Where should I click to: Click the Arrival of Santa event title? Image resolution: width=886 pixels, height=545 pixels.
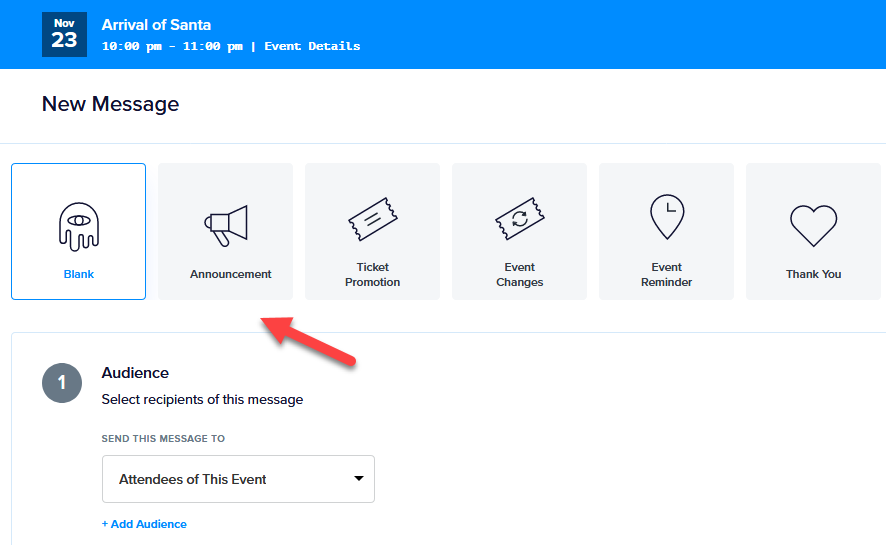coord(156,25)
